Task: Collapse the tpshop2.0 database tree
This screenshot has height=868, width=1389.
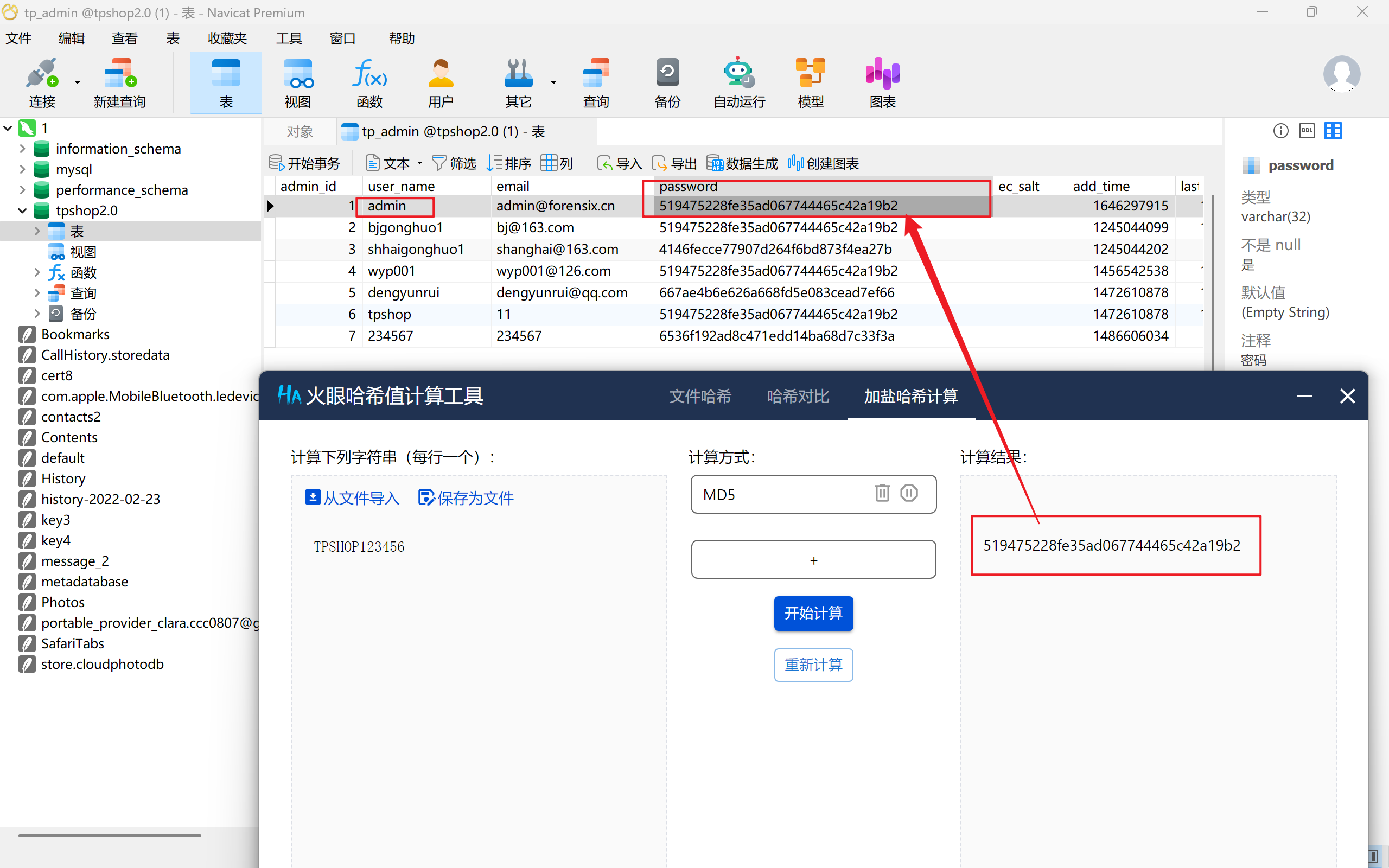Action: click(x=22, y=210)
